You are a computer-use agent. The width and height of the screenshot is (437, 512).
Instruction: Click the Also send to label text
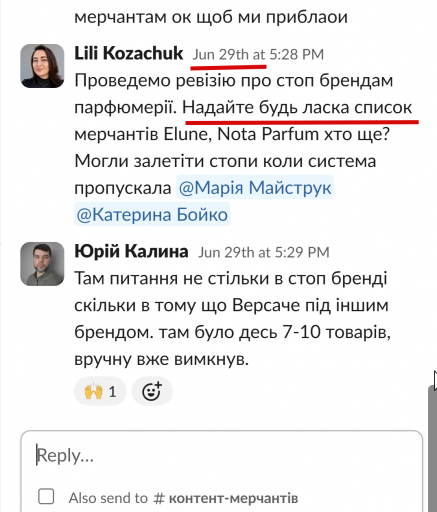(108, 498)
